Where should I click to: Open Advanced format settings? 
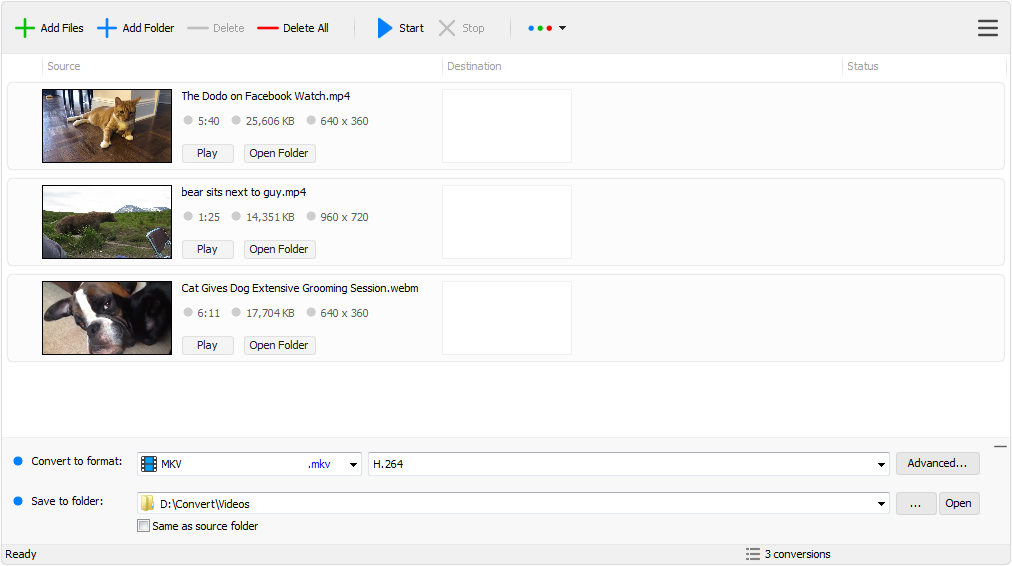937,463
